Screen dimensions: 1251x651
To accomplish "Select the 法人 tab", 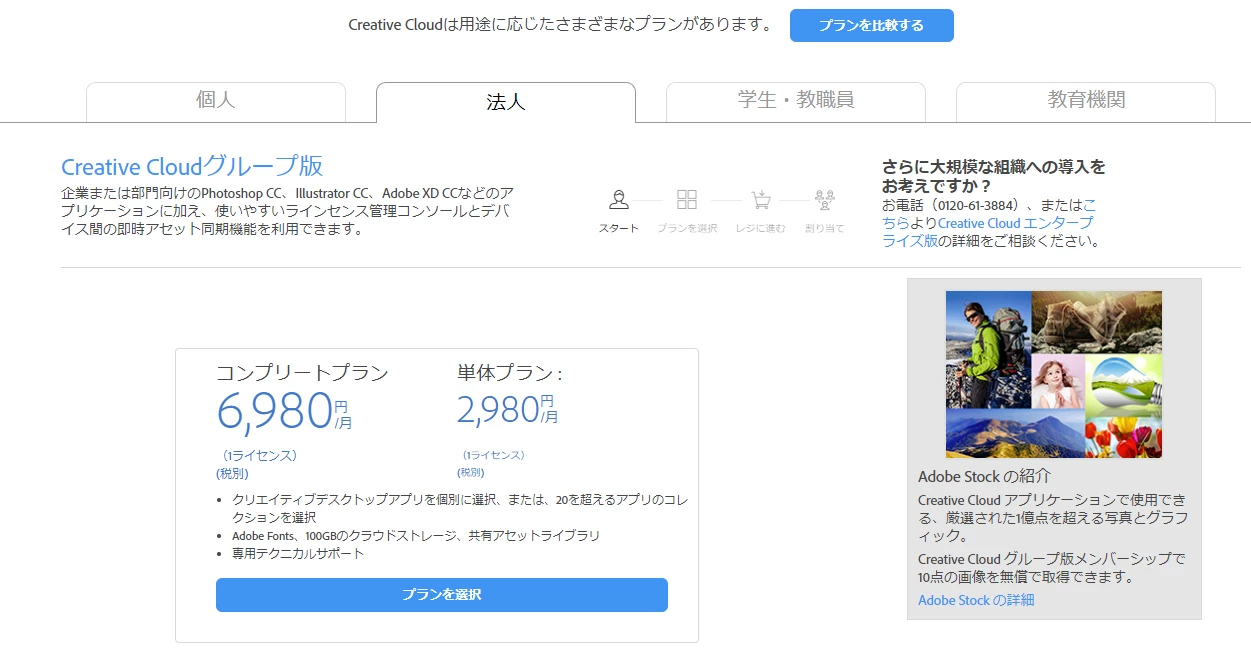I will (x=506, y=102).
